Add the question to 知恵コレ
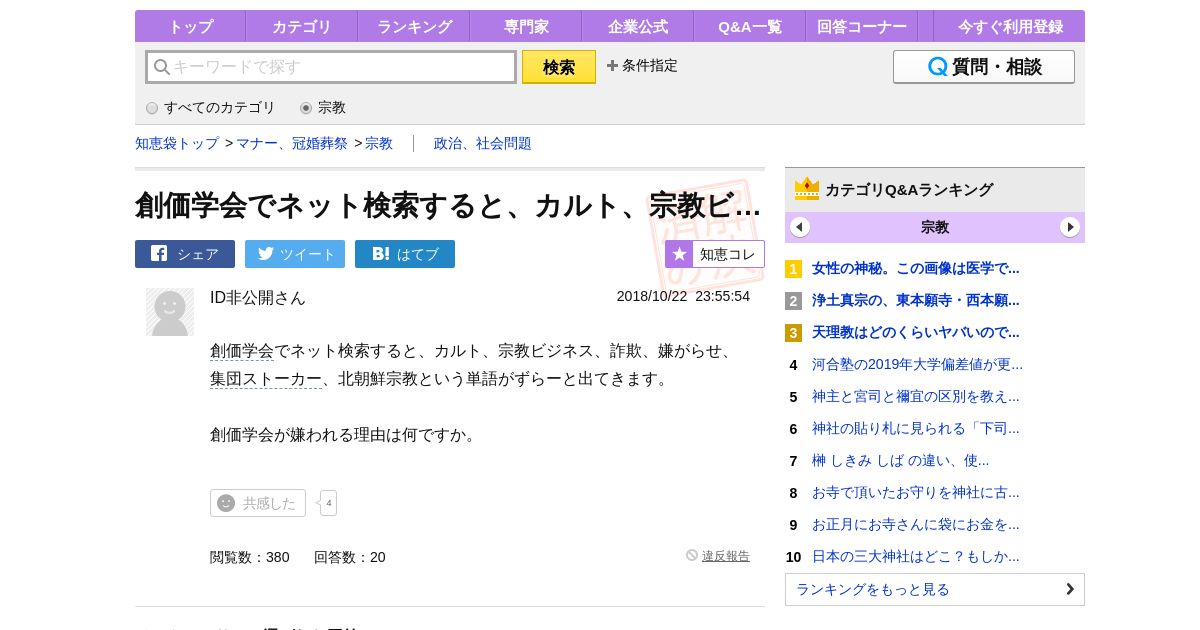The image size is (1200, 630). [715, 254]
